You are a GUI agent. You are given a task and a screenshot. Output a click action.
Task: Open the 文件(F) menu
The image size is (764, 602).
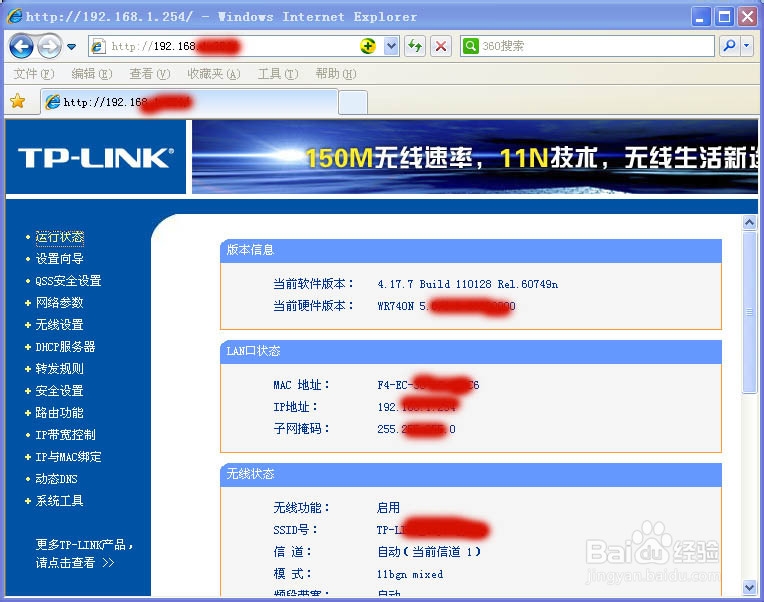click(x=34, y=74)
